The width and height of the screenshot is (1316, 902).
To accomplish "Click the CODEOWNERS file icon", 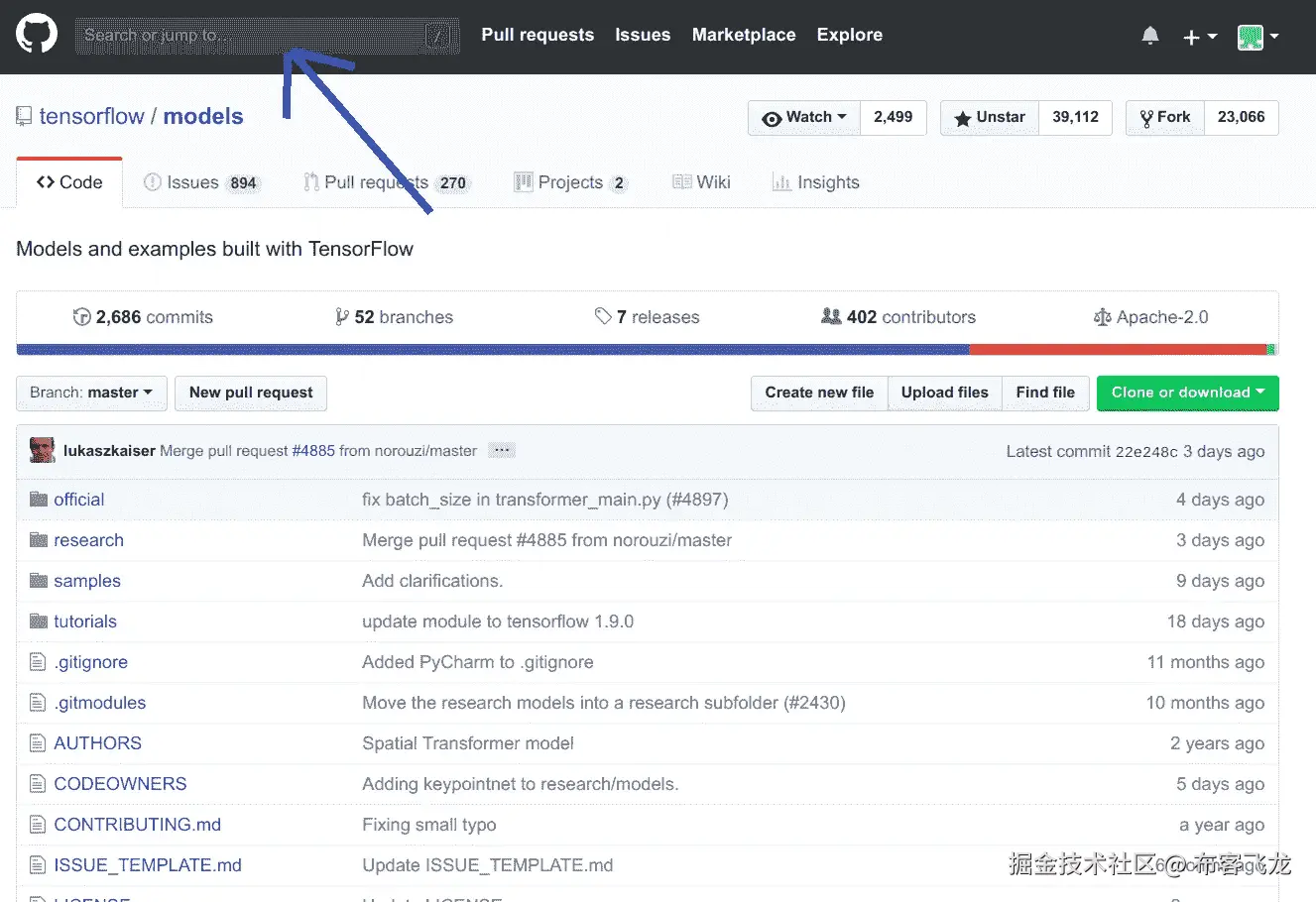I will (x=38, y=783).
